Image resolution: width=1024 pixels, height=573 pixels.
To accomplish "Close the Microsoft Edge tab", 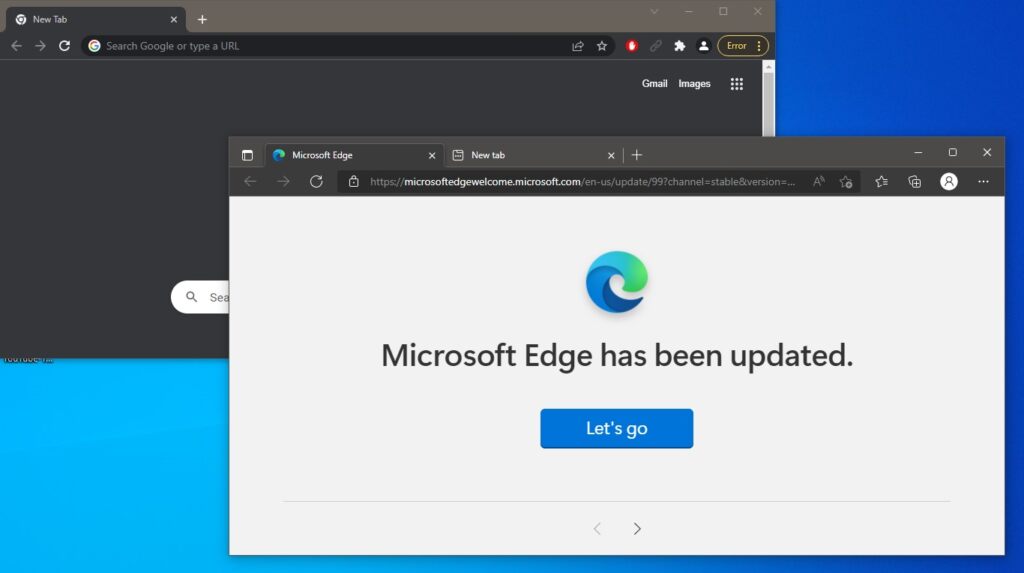I will click(432, 156).
